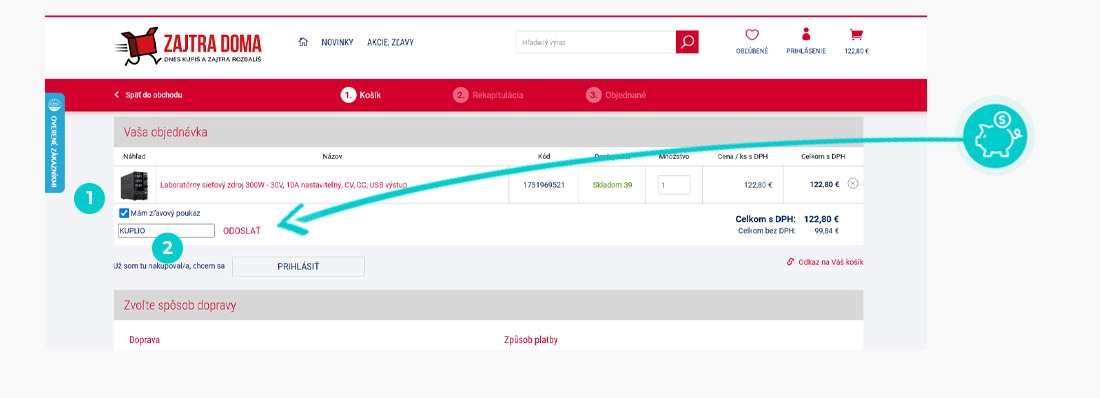
Task: Open the home icon in navigation
Action: point(303,42)
